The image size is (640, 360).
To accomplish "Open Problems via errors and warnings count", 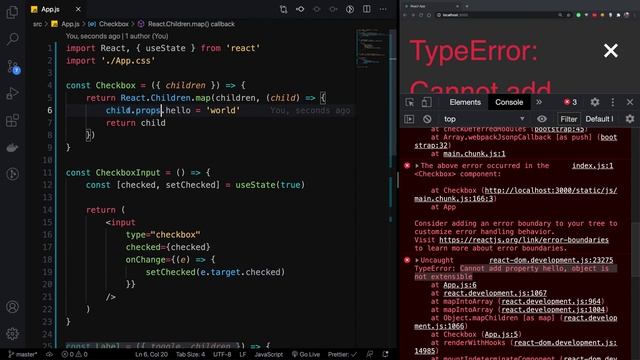I will pos(74,354).
